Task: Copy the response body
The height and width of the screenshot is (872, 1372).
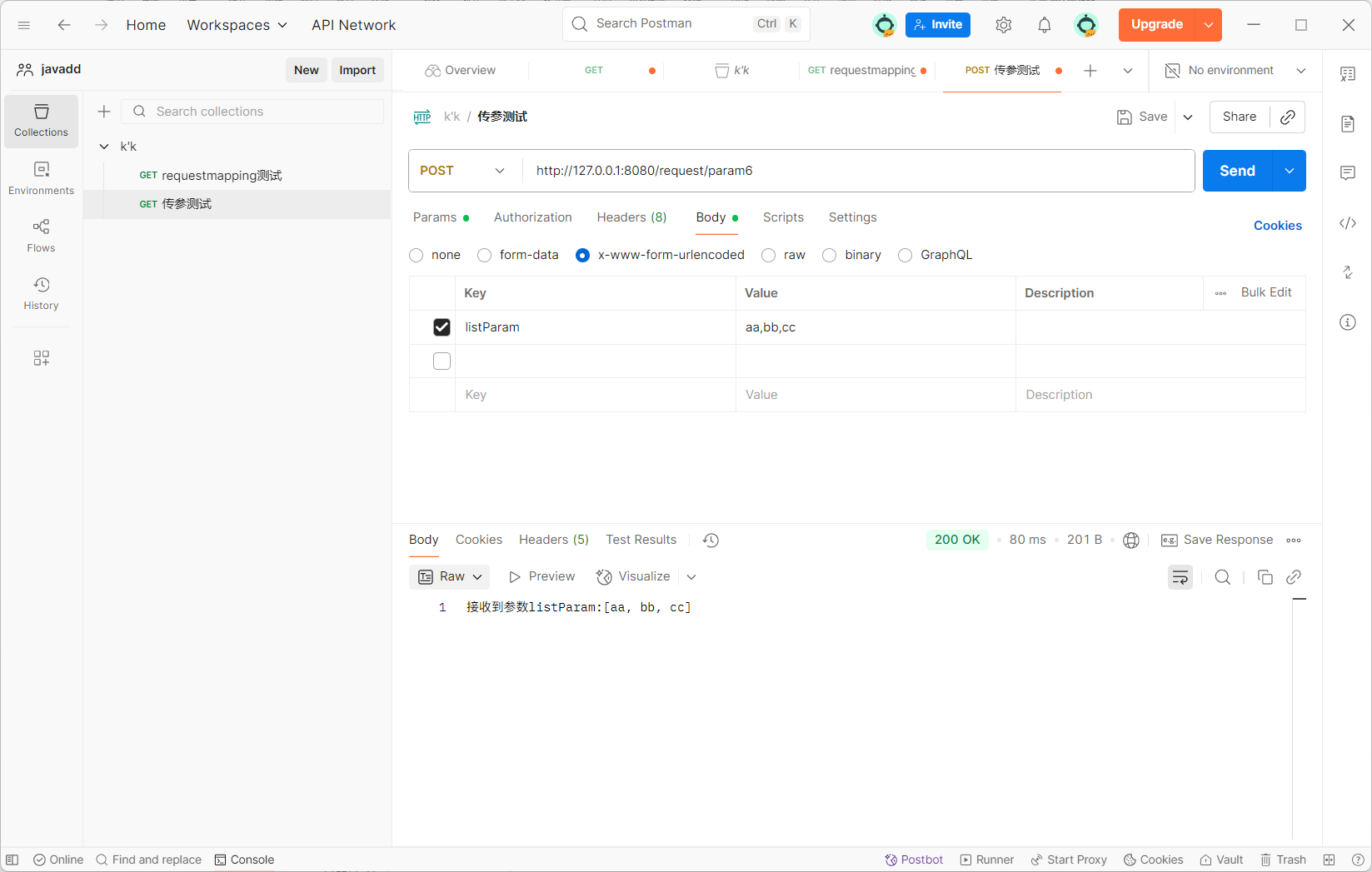Action: tap(1265, 577)
